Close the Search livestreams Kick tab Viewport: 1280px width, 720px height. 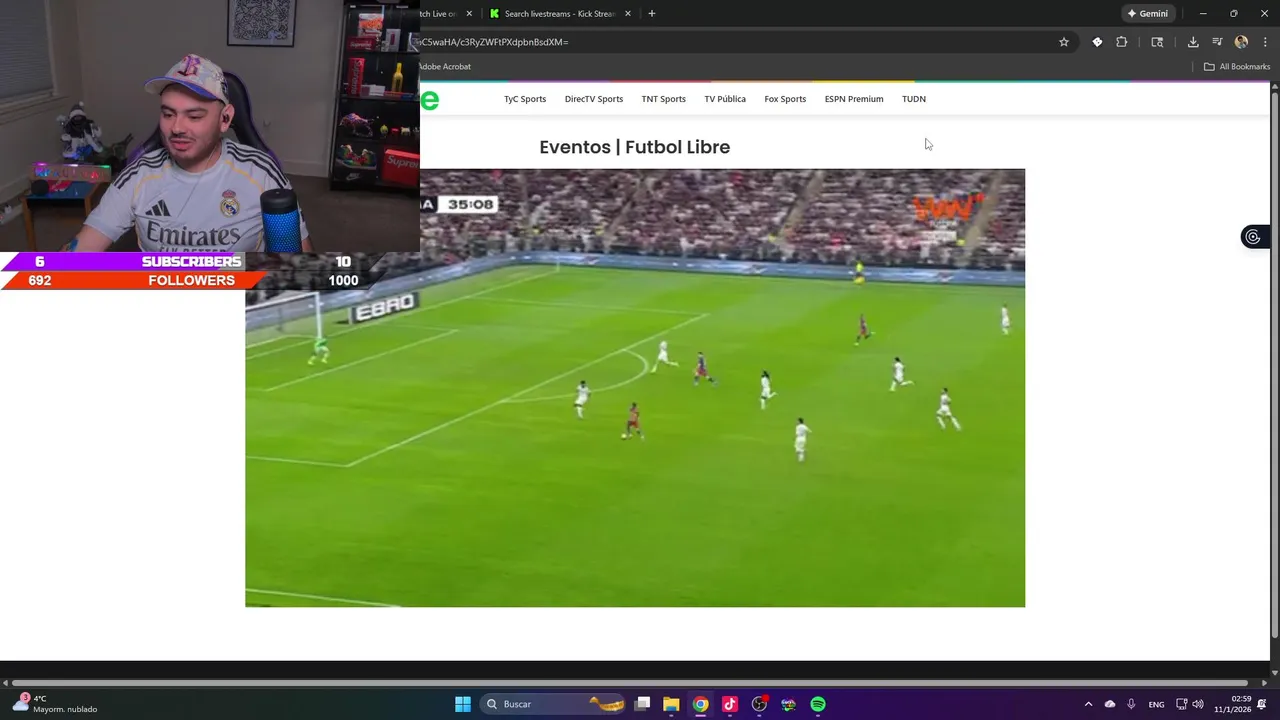click(x=628, y=14)
